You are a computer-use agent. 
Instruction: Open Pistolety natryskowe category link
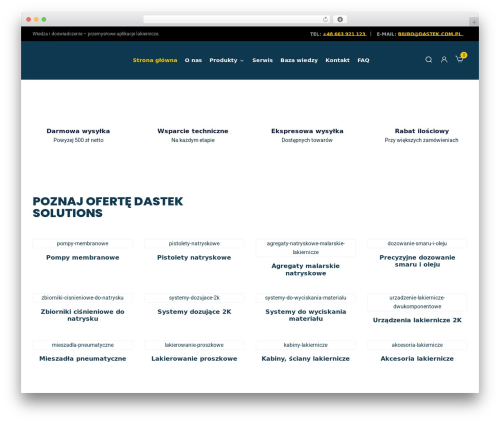pos(194,258)
